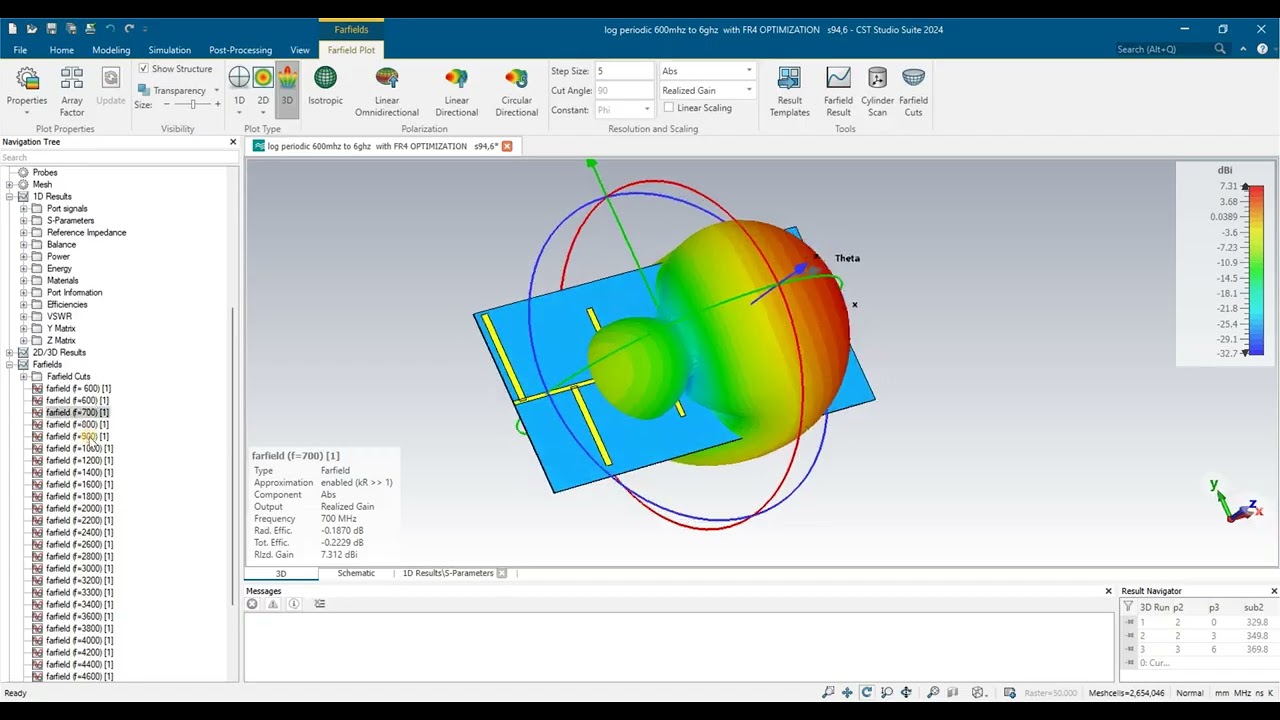Screen dimensions: 1280x720
Task: Select Isotropic polarization
Action: coord(325,87)
